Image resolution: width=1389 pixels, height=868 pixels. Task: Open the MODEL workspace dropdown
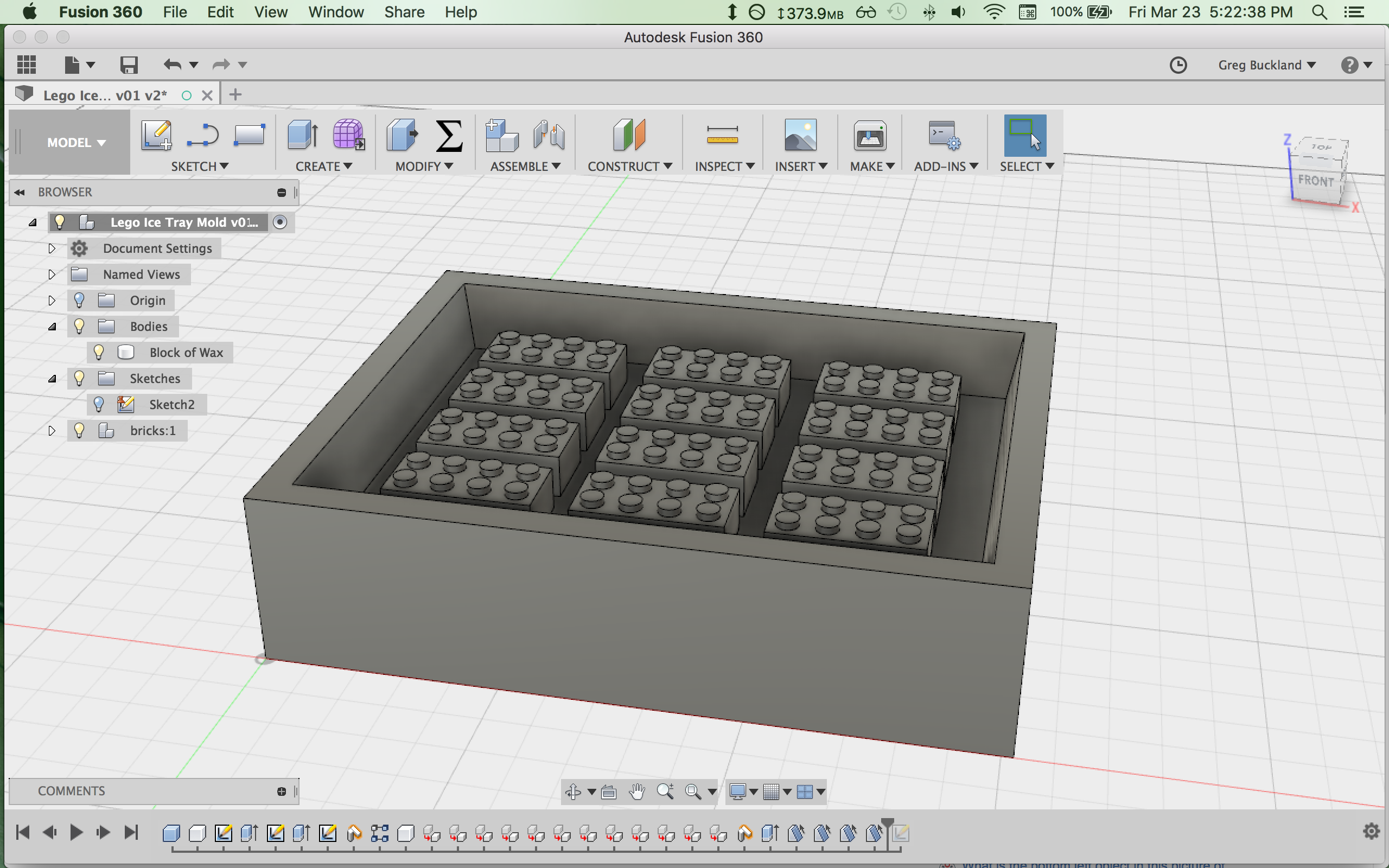77,142
